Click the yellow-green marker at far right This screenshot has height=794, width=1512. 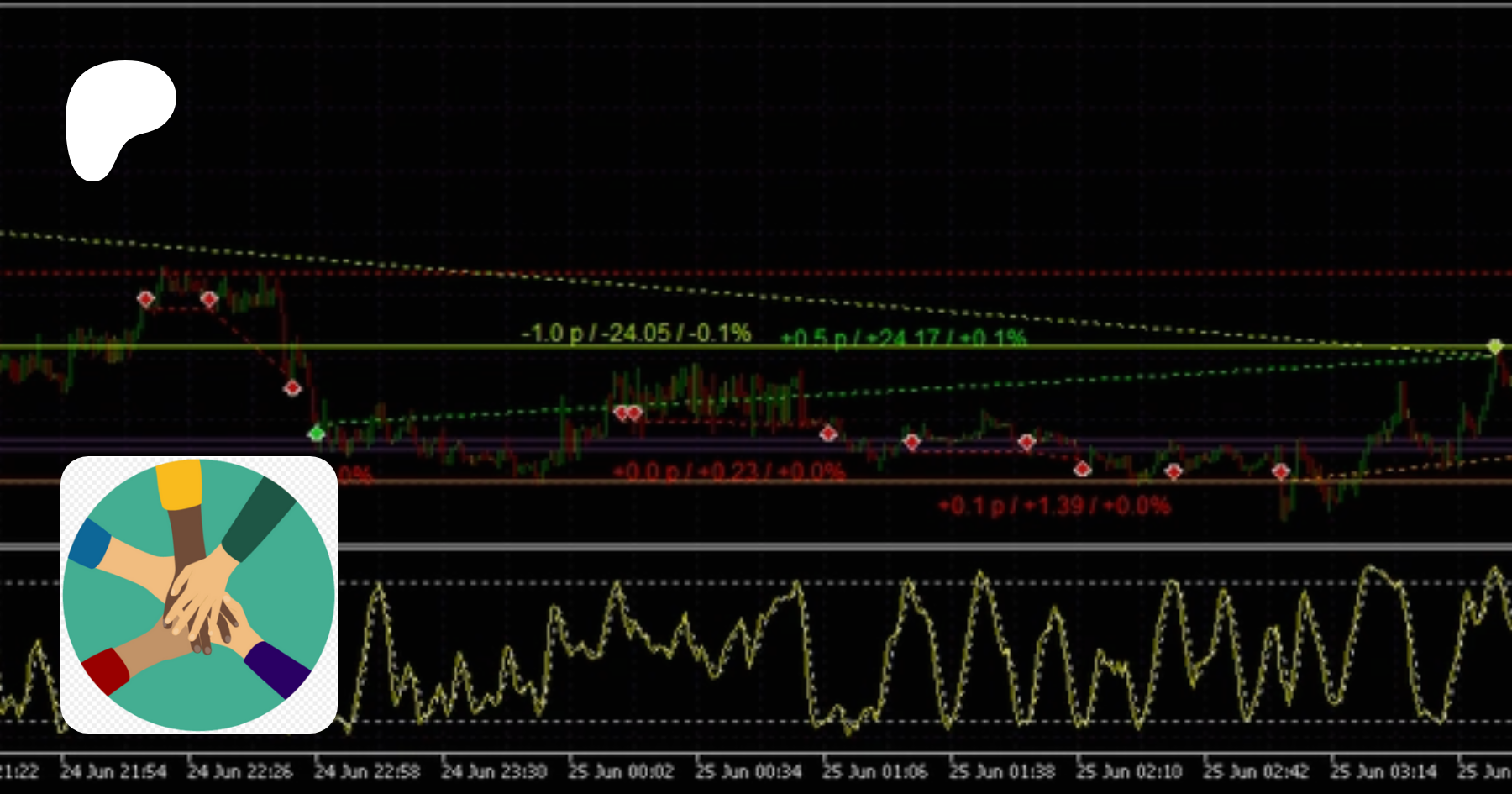click(1494, 346)
